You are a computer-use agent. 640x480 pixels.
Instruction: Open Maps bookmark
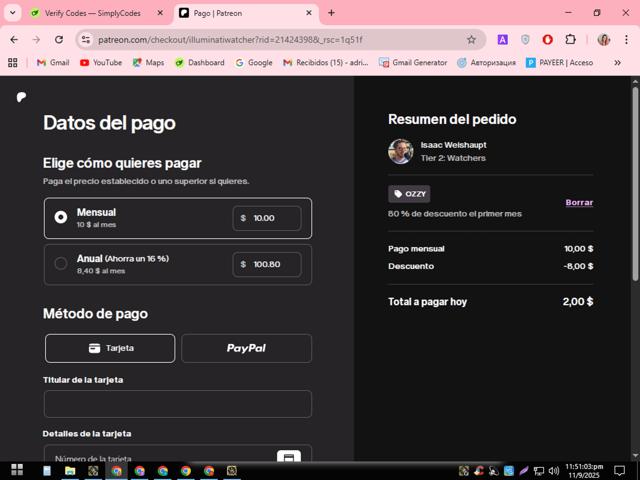148,62
